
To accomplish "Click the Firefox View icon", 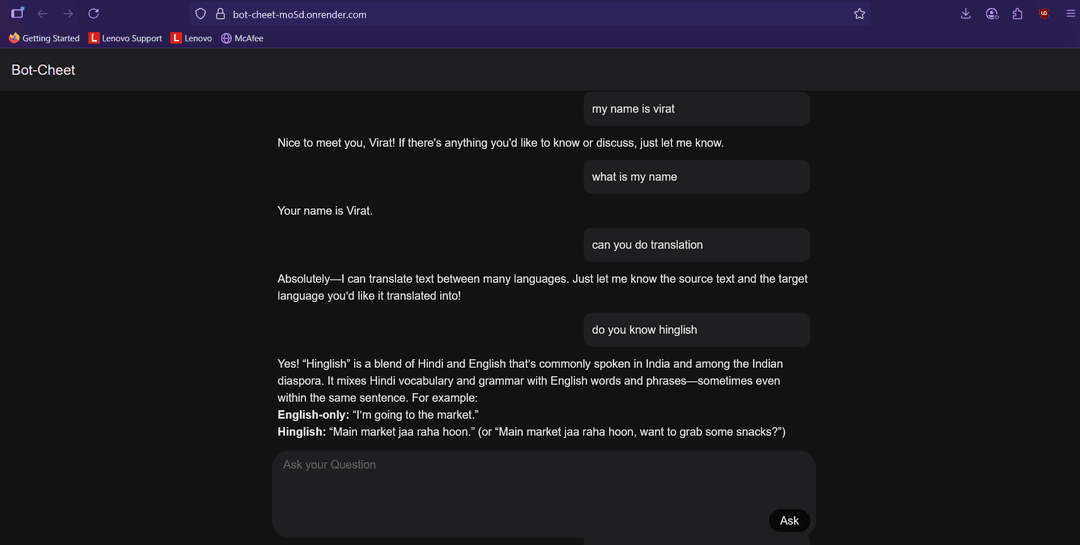I will (17, 14).
